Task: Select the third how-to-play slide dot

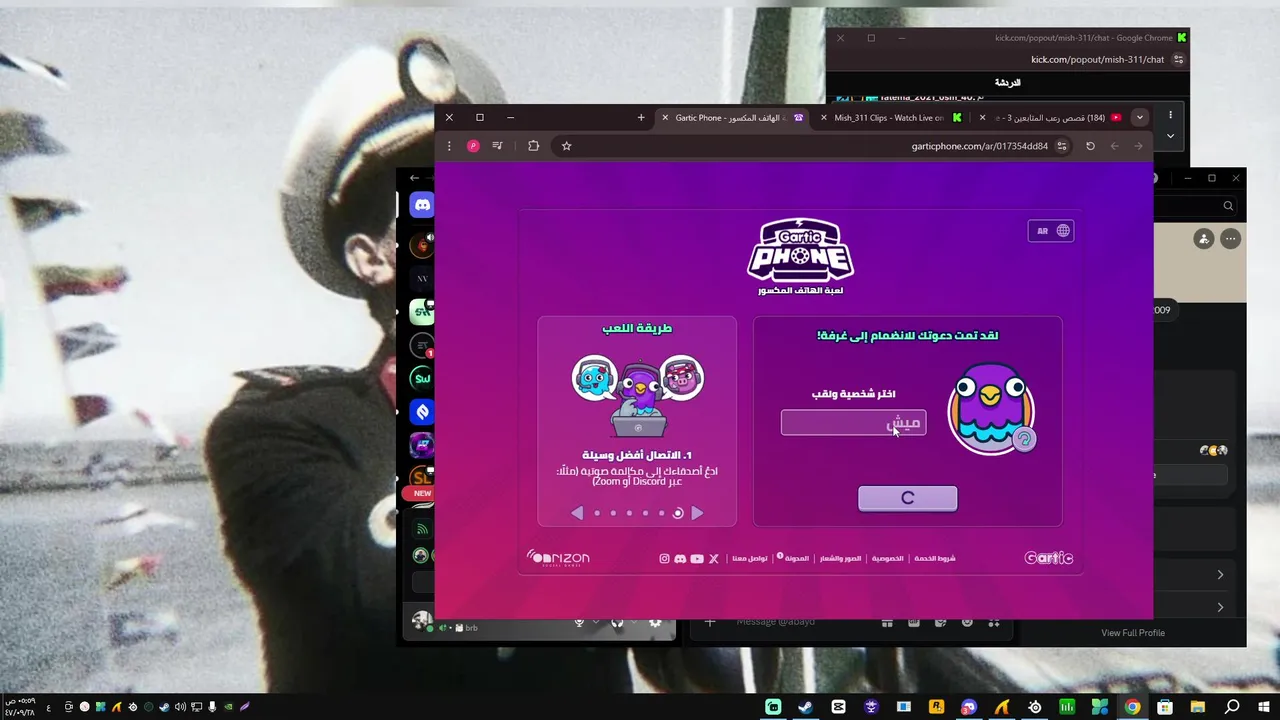Action: click(x=629, y=513)
